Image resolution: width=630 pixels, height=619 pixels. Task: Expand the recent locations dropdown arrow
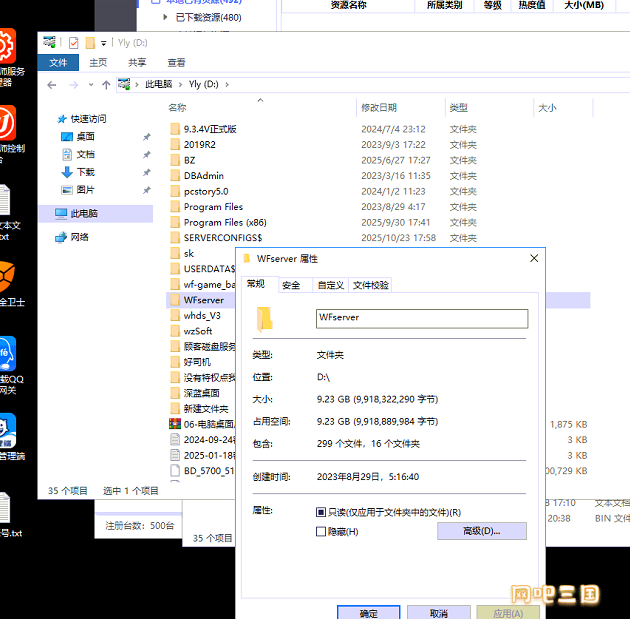[x=90, y=85]
